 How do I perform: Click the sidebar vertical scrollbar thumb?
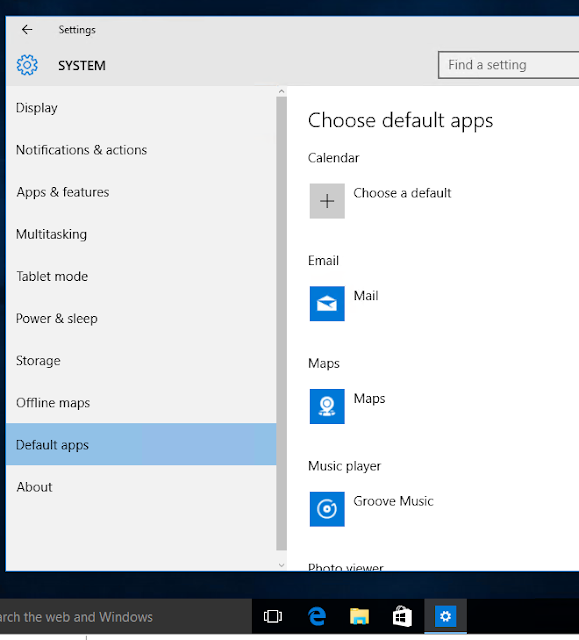pos(281,323)
